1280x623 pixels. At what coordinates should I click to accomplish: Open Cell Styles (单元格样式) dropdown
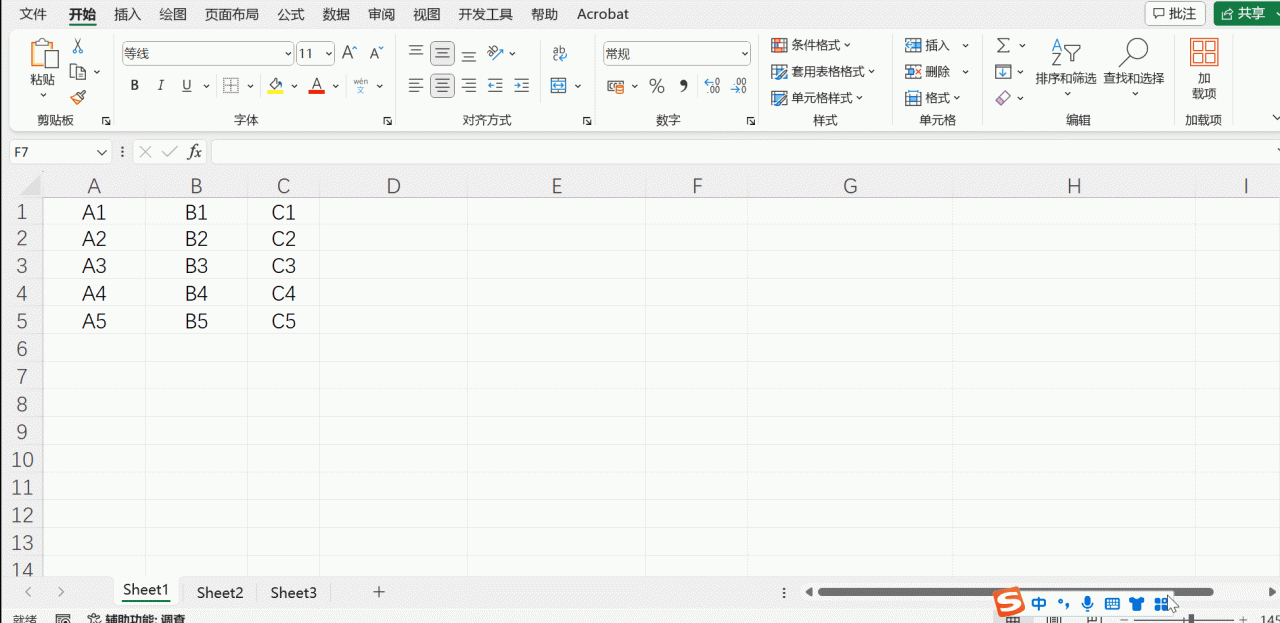pyautogui.click(x=817, y=98)
